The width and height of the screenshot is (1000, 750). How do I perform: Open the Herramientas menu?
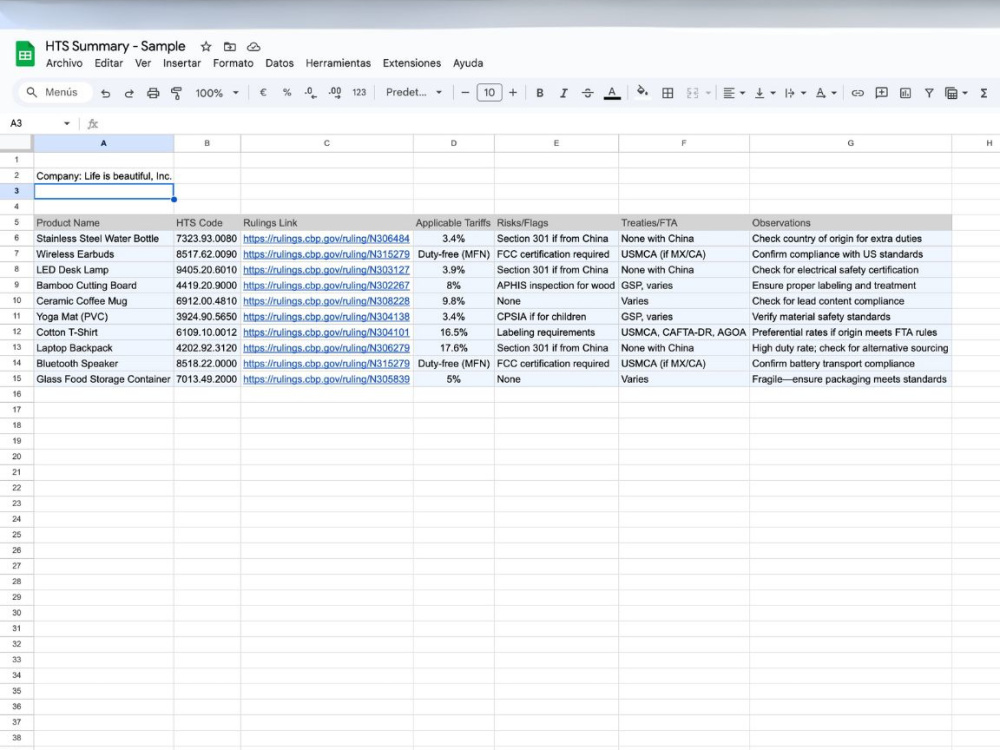pos(338,63)
